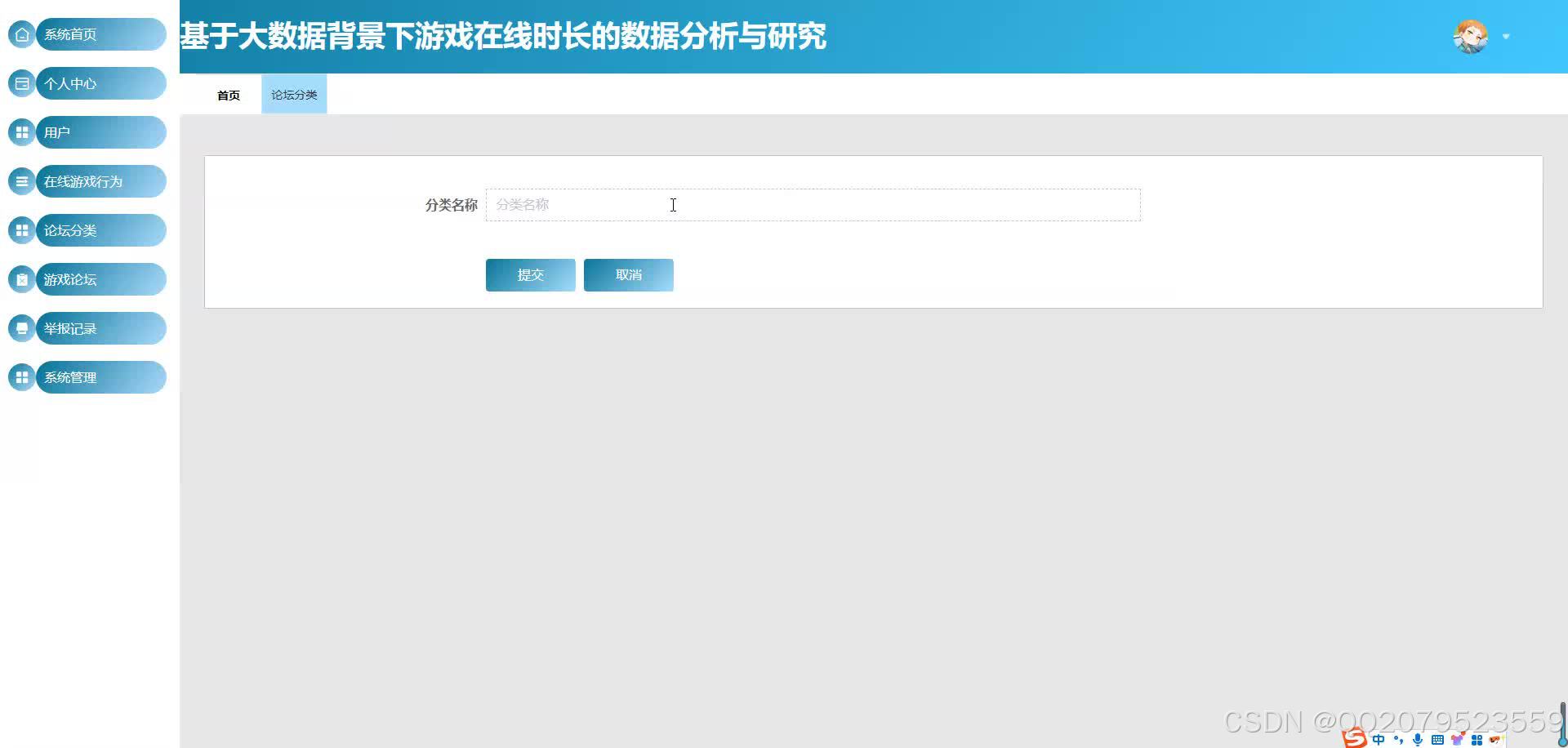
Task: Open the 系统首页 sidebar menu
Action: pyautogui.click(x=101, y=34)
